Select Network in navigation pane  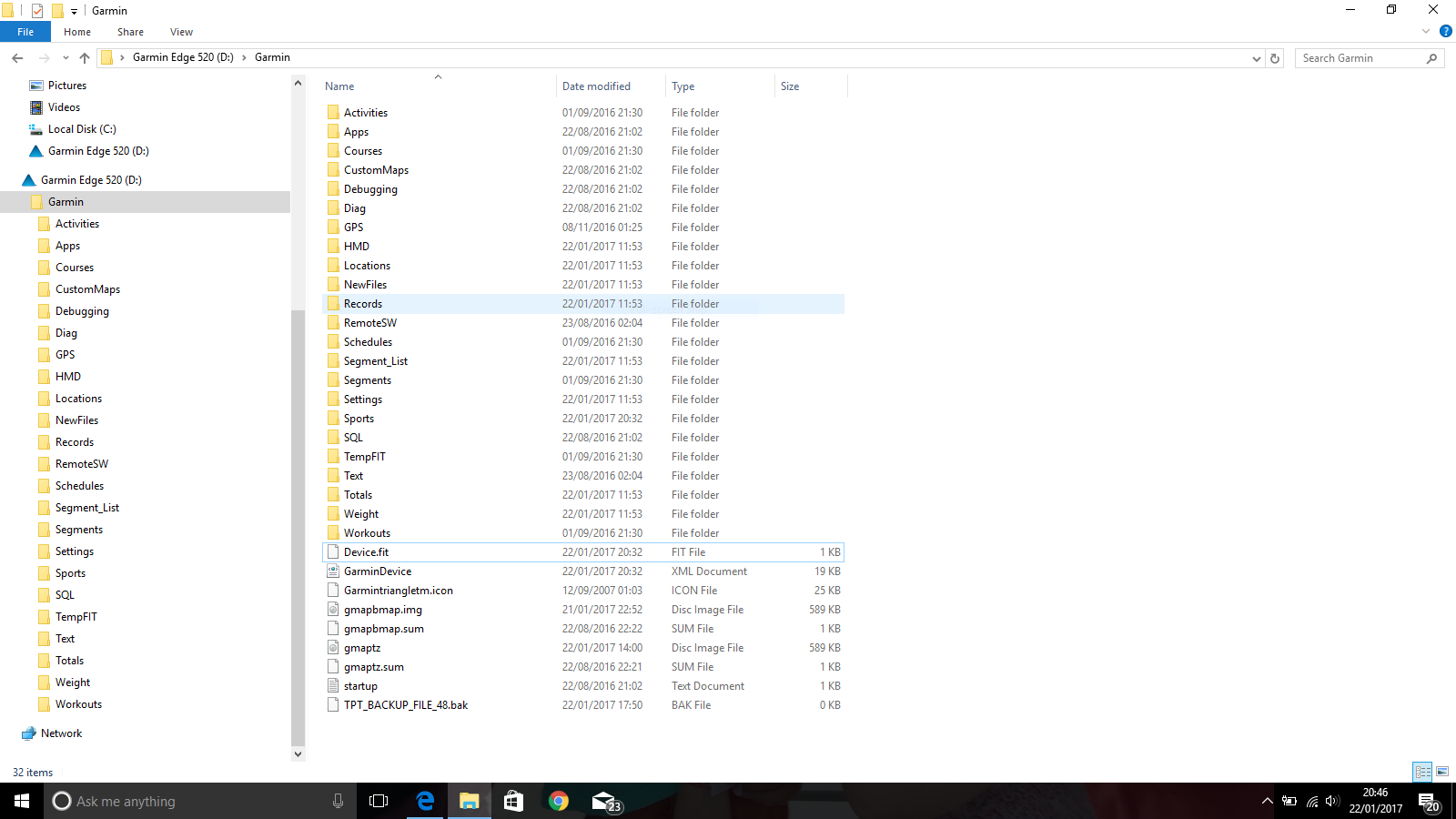61,733
